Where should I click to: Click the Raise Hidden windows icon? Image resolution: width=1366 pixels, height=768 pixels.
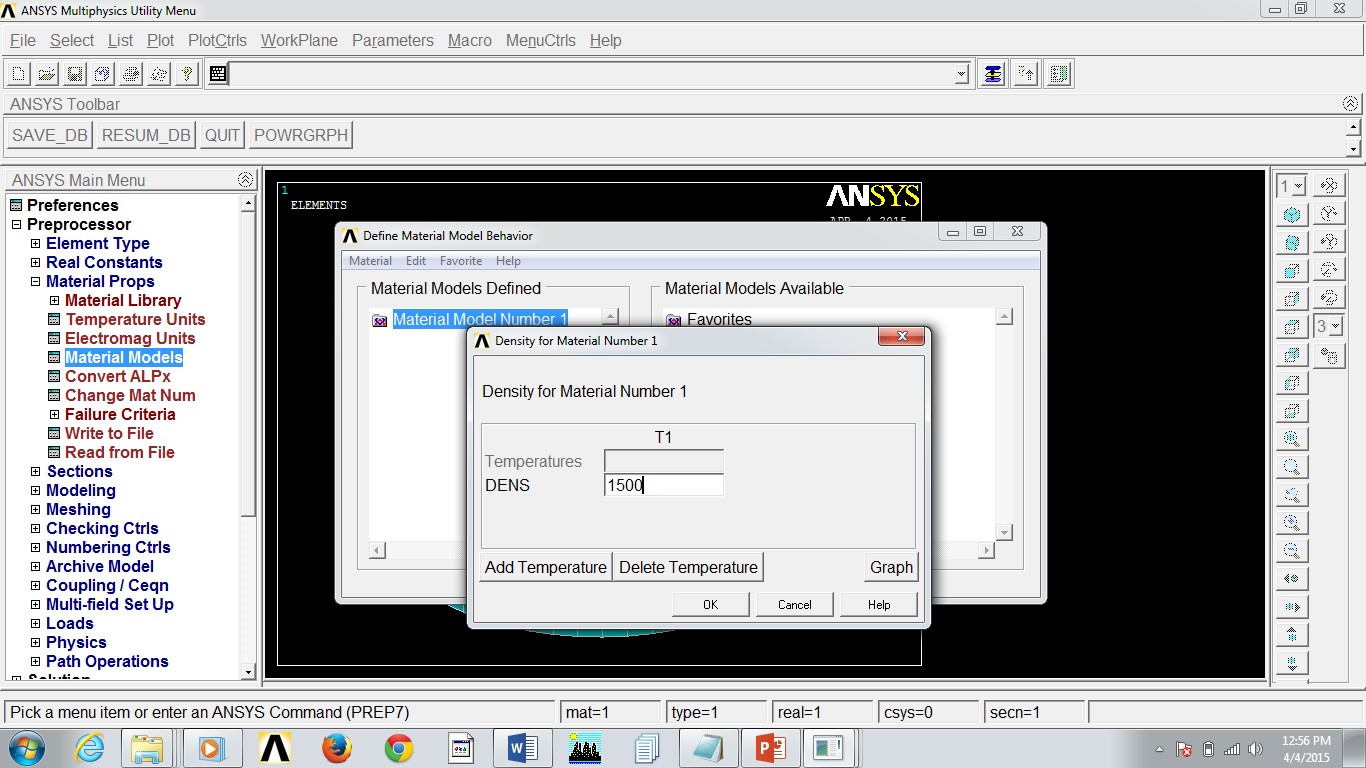992,74
